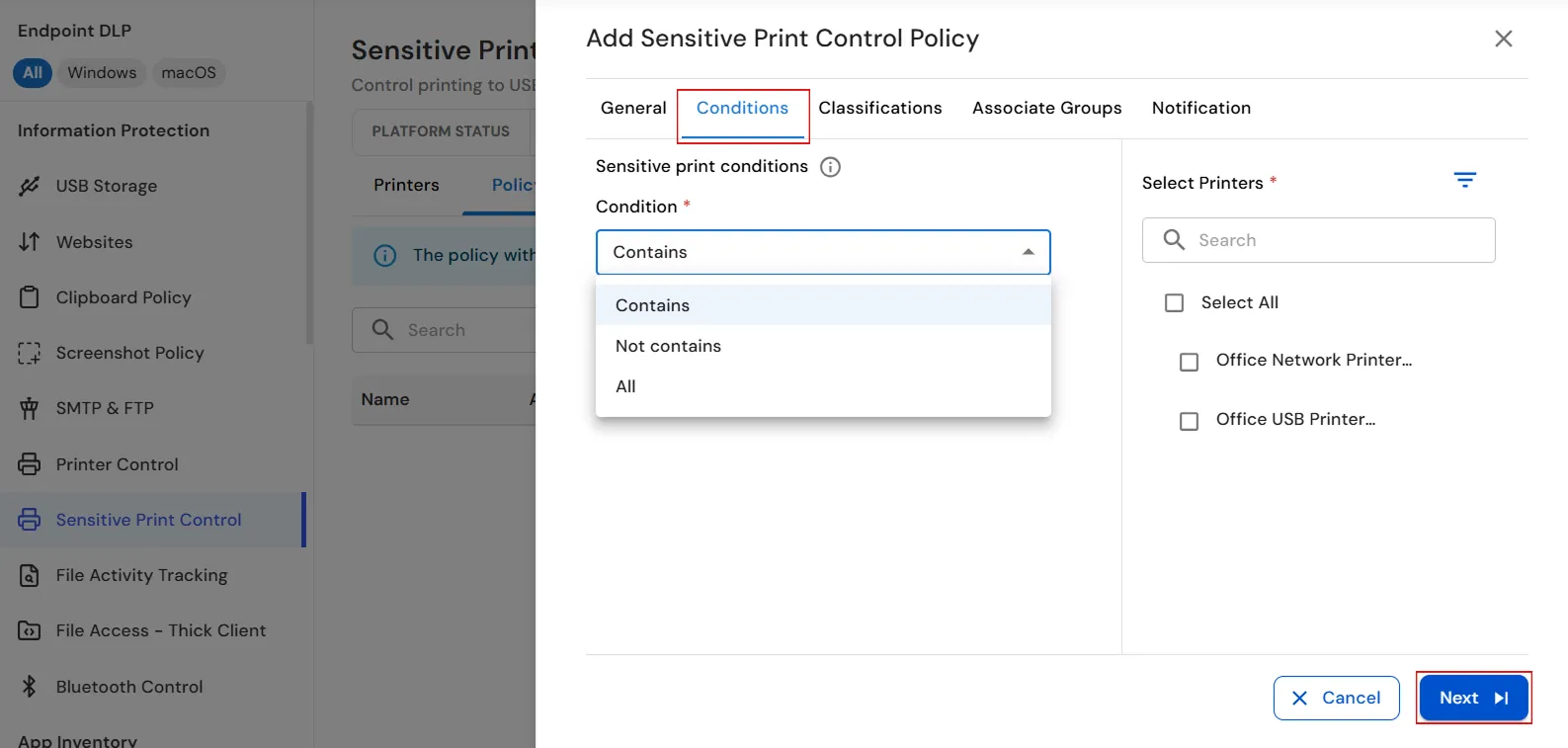Close the Add Sensitive Print Control Policy dialog
Viewport: 1568px width, 748px height.
[1504, 39]
